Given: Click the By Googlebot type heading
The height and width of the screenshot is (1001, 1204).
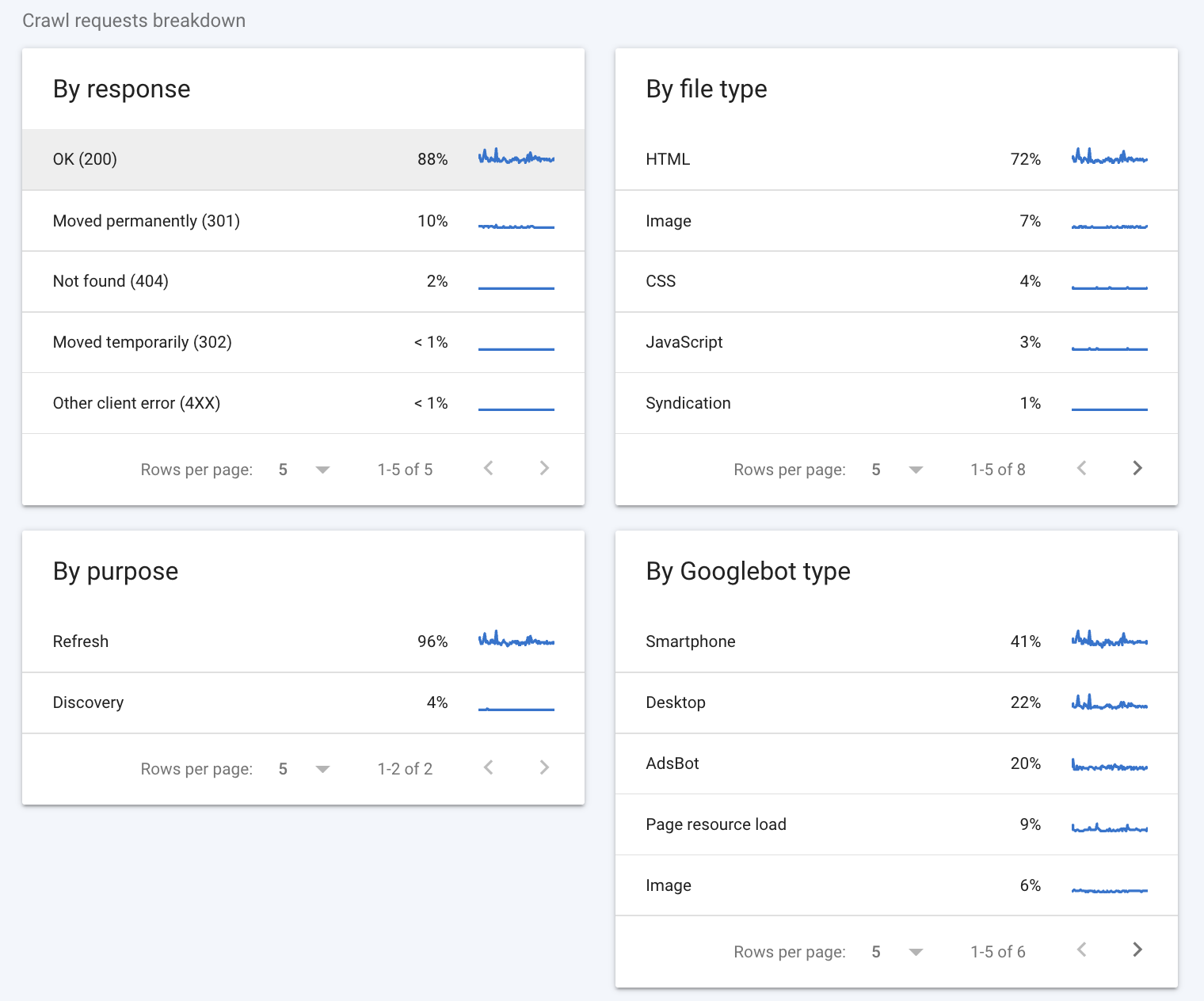Looking at the screenshot, I should (x=748, y=571).
